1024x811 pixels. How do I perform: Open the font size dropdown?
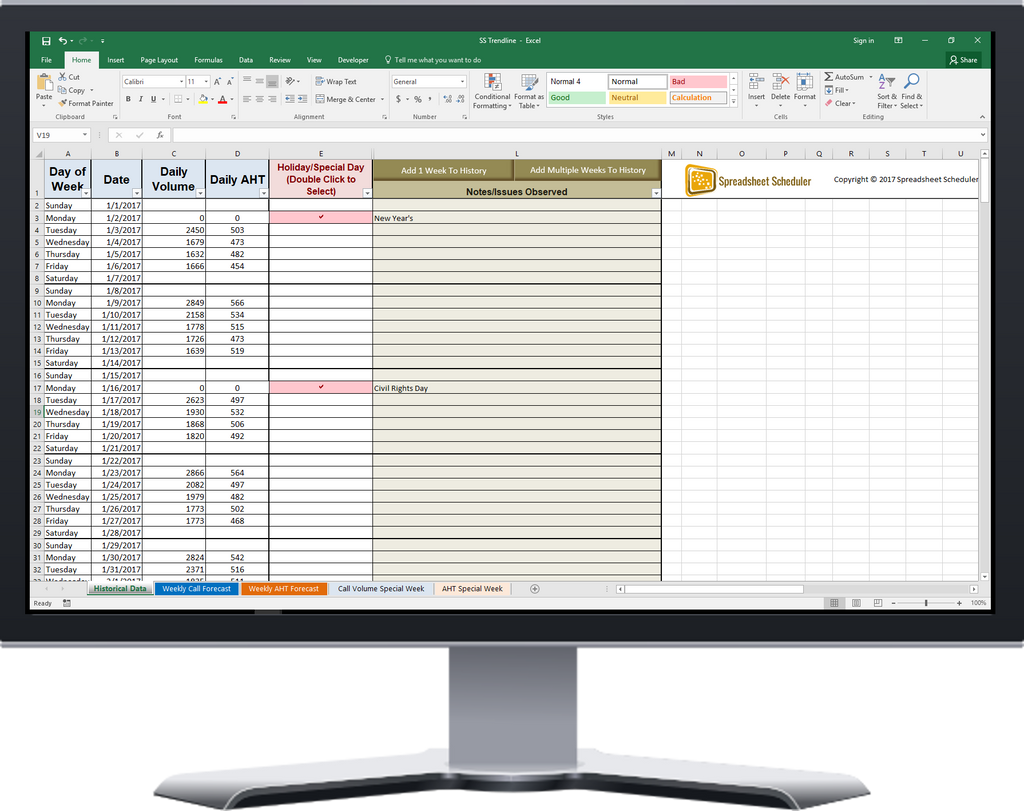206,82
